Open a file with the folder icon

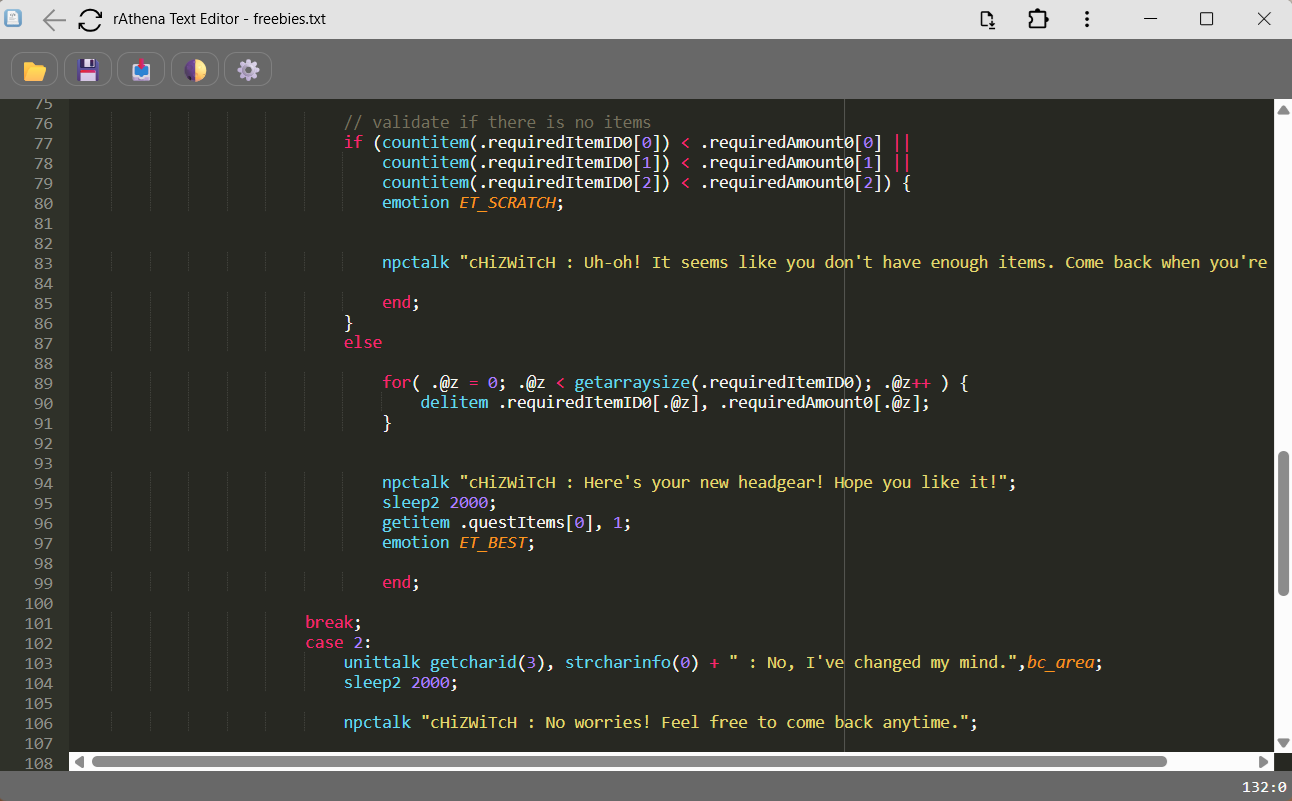pyautogui.click(x=35, y=70)
